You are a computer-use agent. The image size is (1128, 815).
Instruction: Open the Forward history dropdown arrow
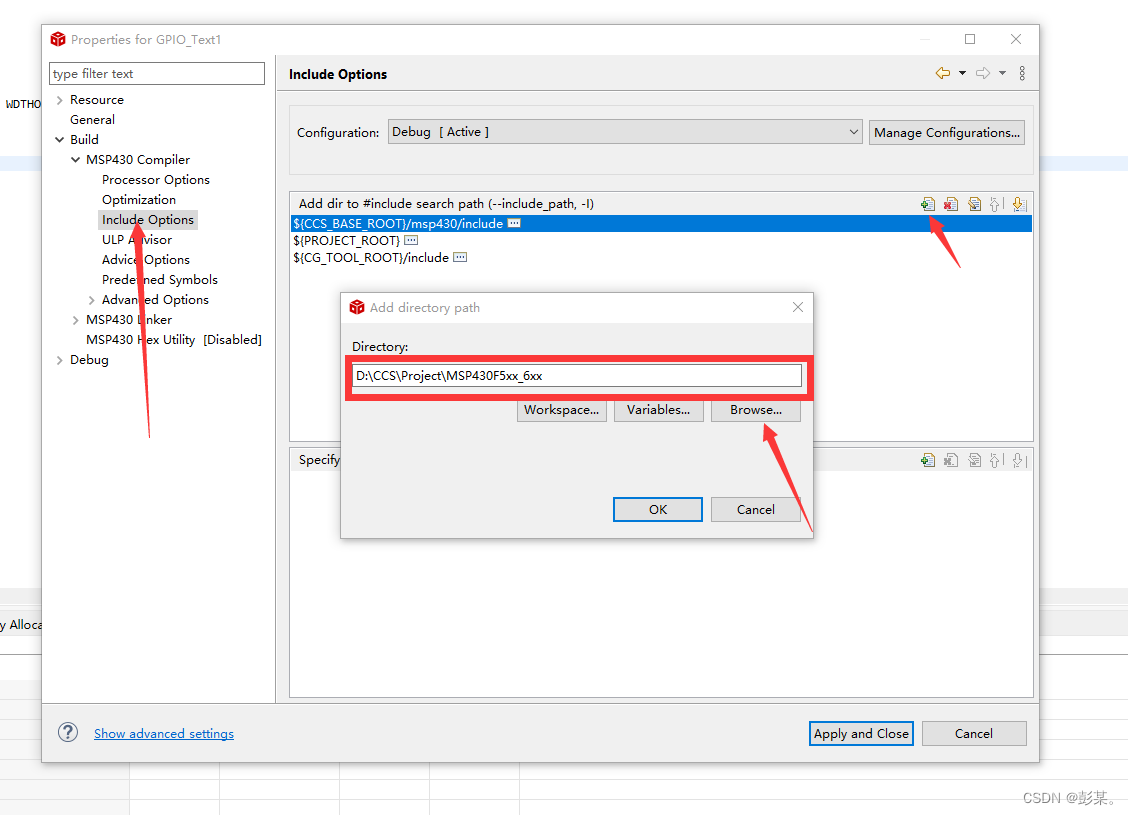pos(1002,73)
